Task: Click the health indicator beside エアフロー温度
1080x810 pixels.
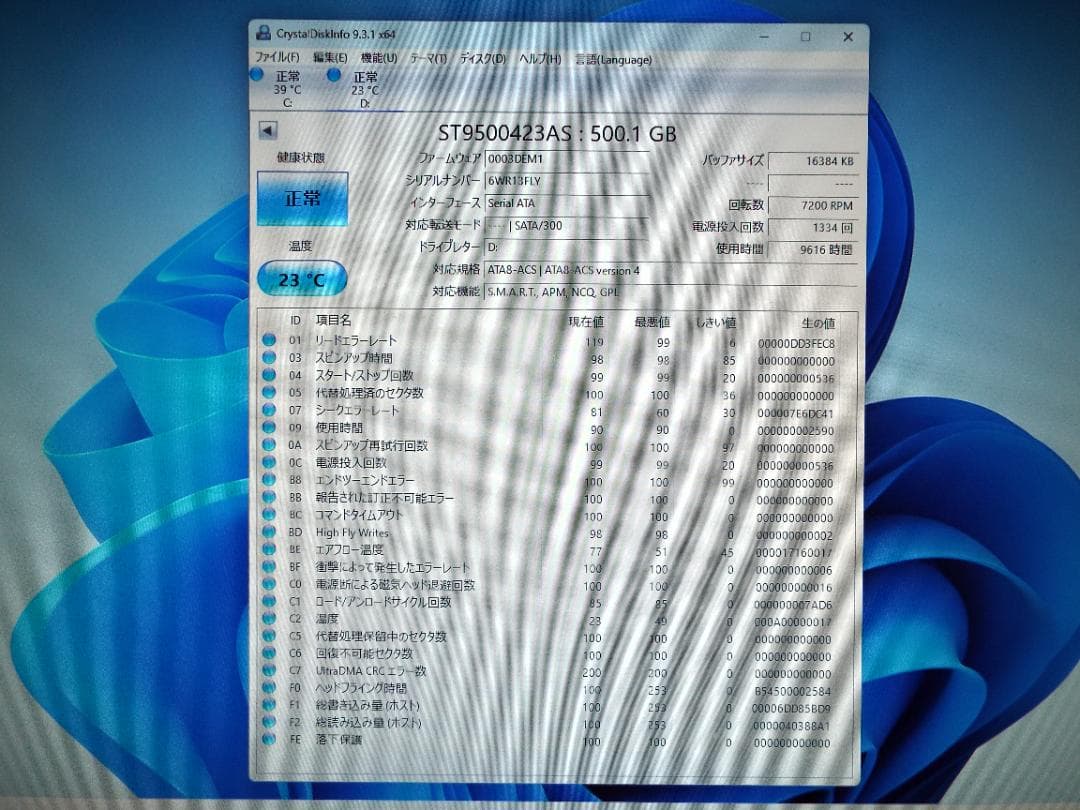Action: 268,551
